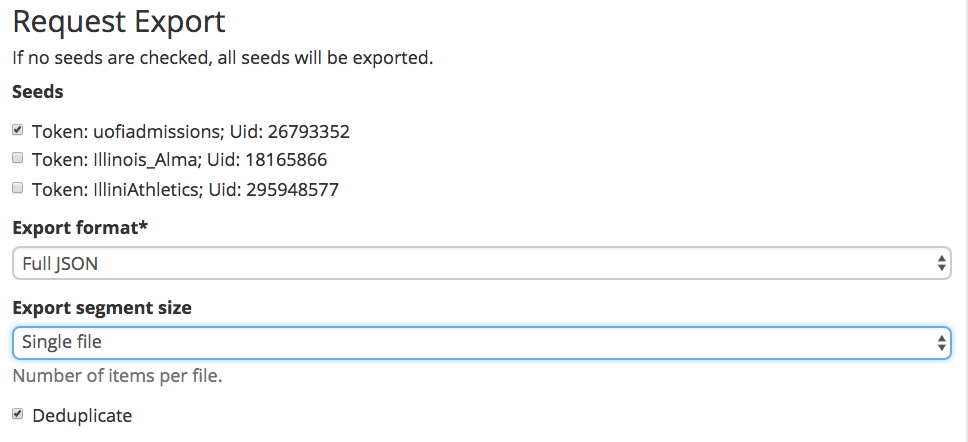
Task: Click the 'Token: uofiadmissions; Uid: 26793352' label
Action: 191,131
